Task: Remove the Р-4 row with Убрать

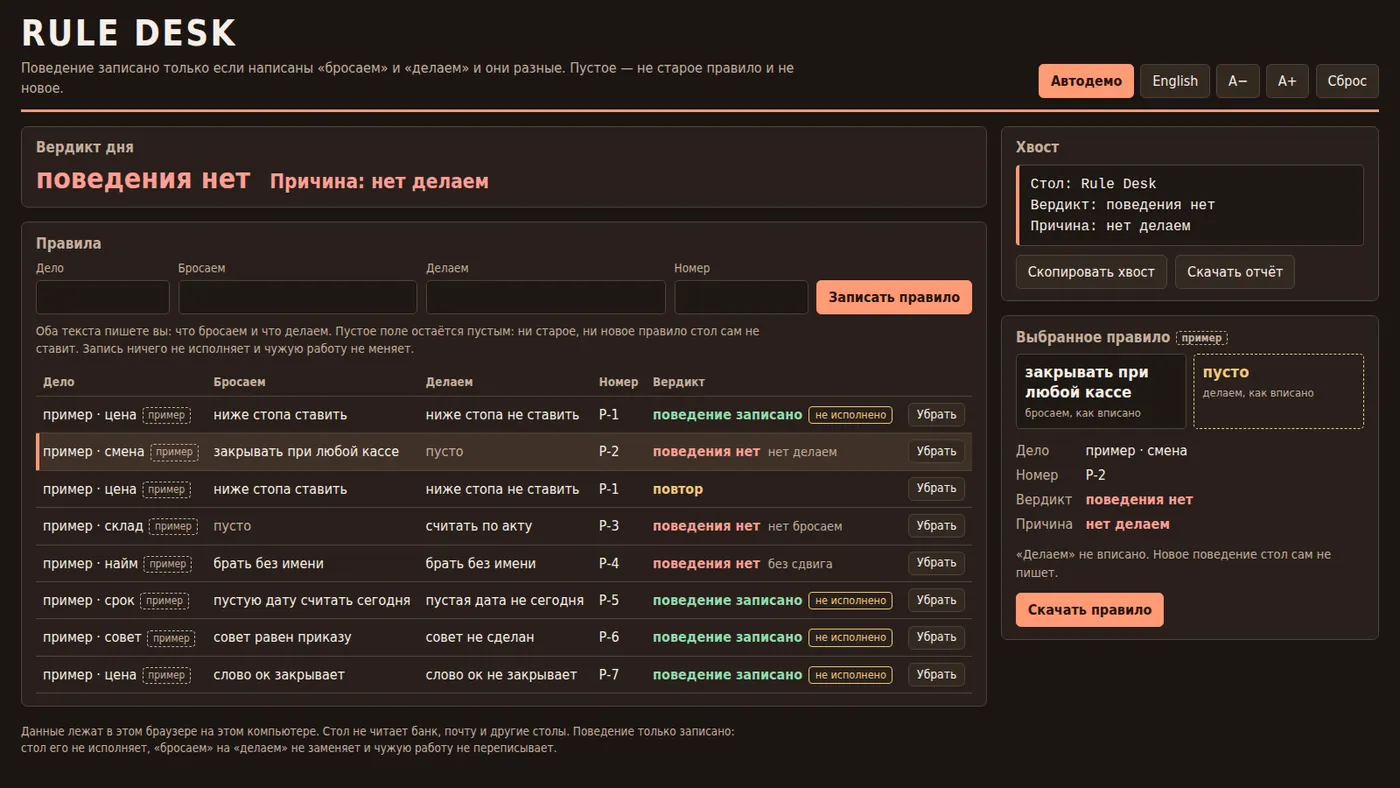Action: click(937, 563)
